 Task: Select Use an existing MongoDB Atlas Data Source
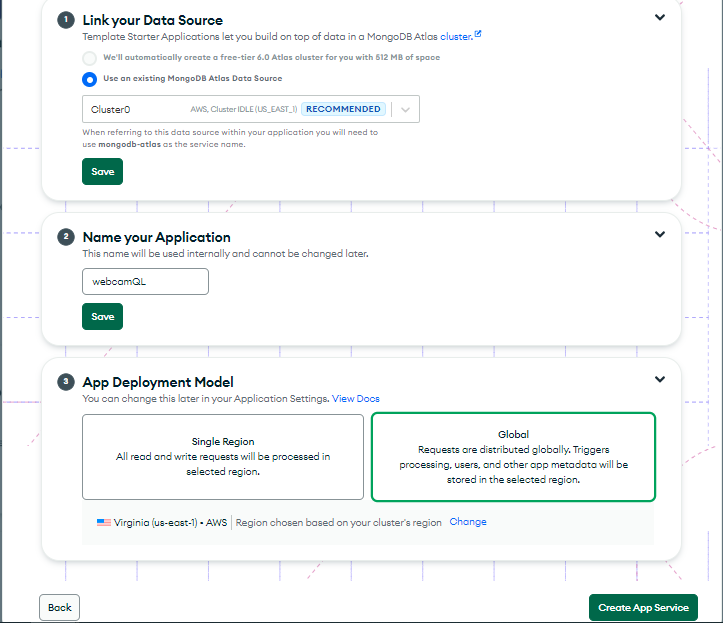pyautogui.click(x=89, y=79)
